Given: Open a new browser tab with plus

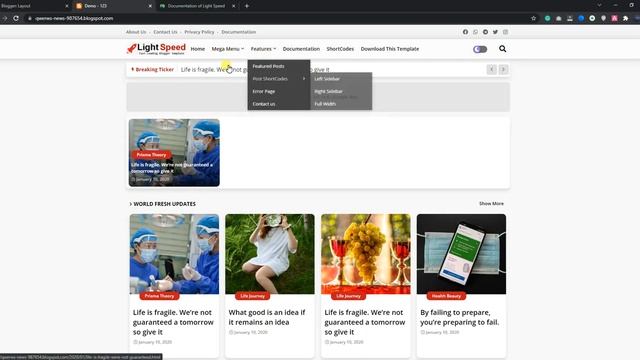Looking at the screenshot, I should pyautogui.click(x=247, y=6).
